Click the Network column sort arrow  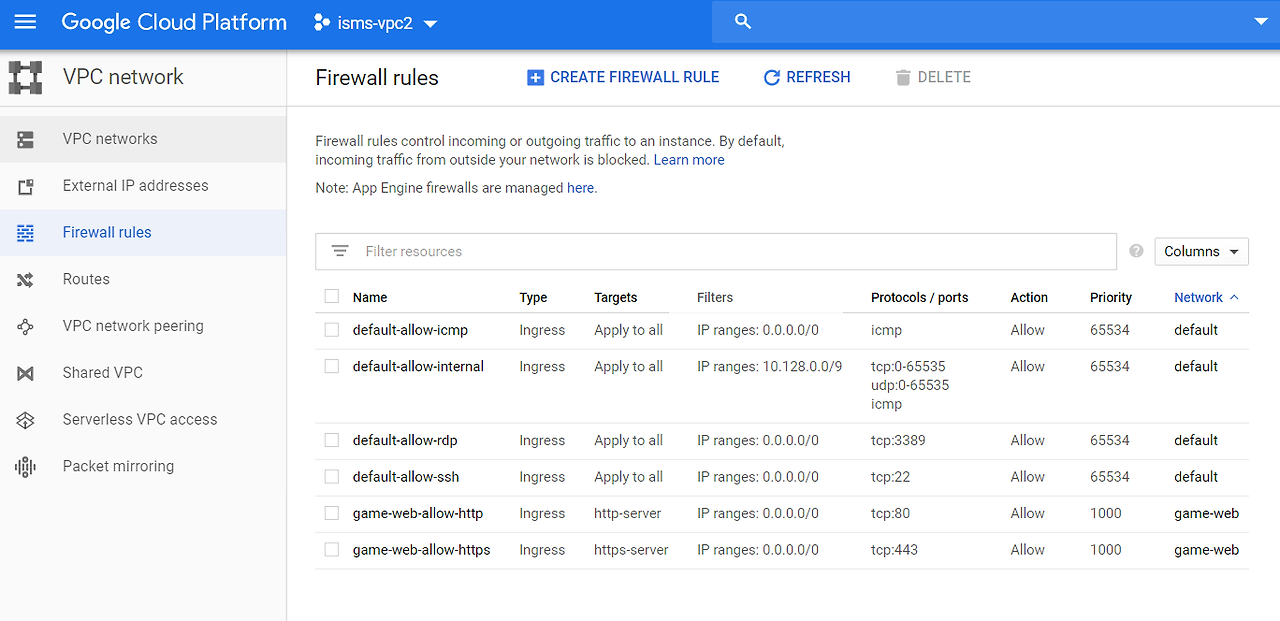(1234, 297)
